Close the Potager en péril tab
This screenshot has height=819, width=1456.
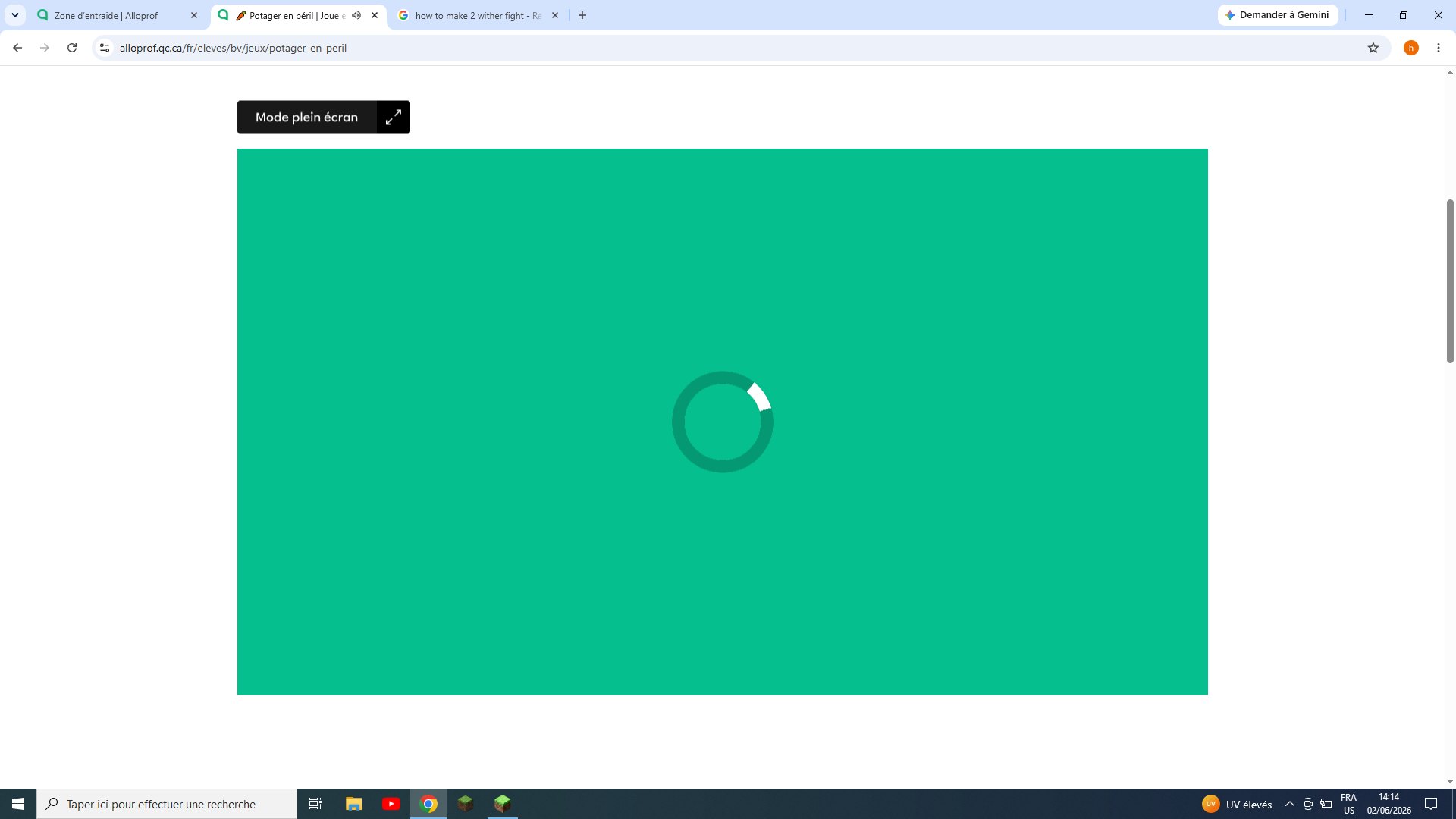pos(375,15)
